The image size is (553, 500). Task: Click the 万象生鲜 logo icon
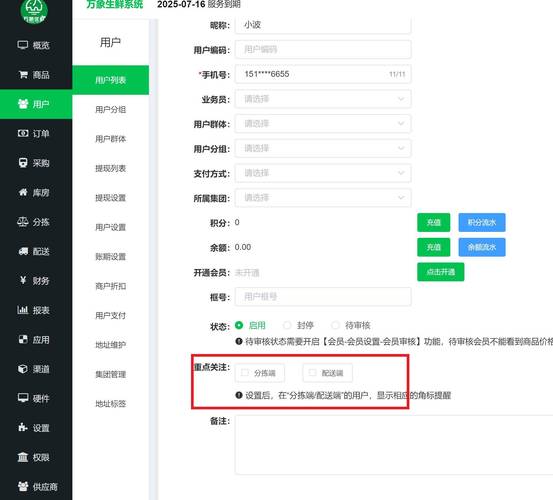34,11
